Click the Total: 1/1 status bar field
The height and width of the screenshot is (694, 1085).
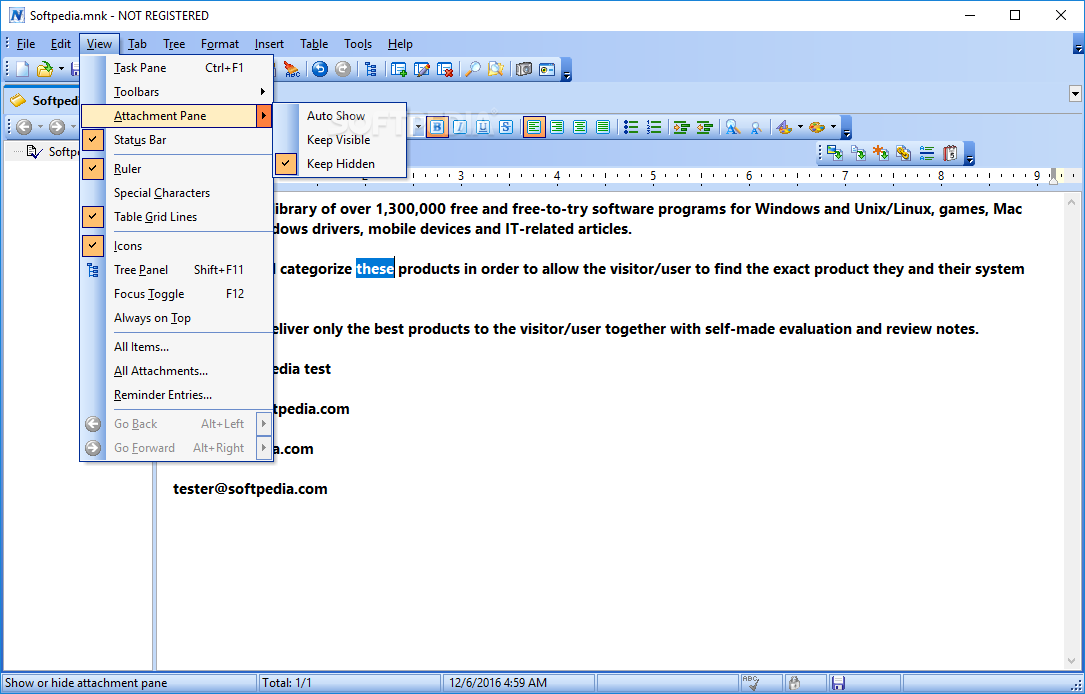click(x=349, y=683)
